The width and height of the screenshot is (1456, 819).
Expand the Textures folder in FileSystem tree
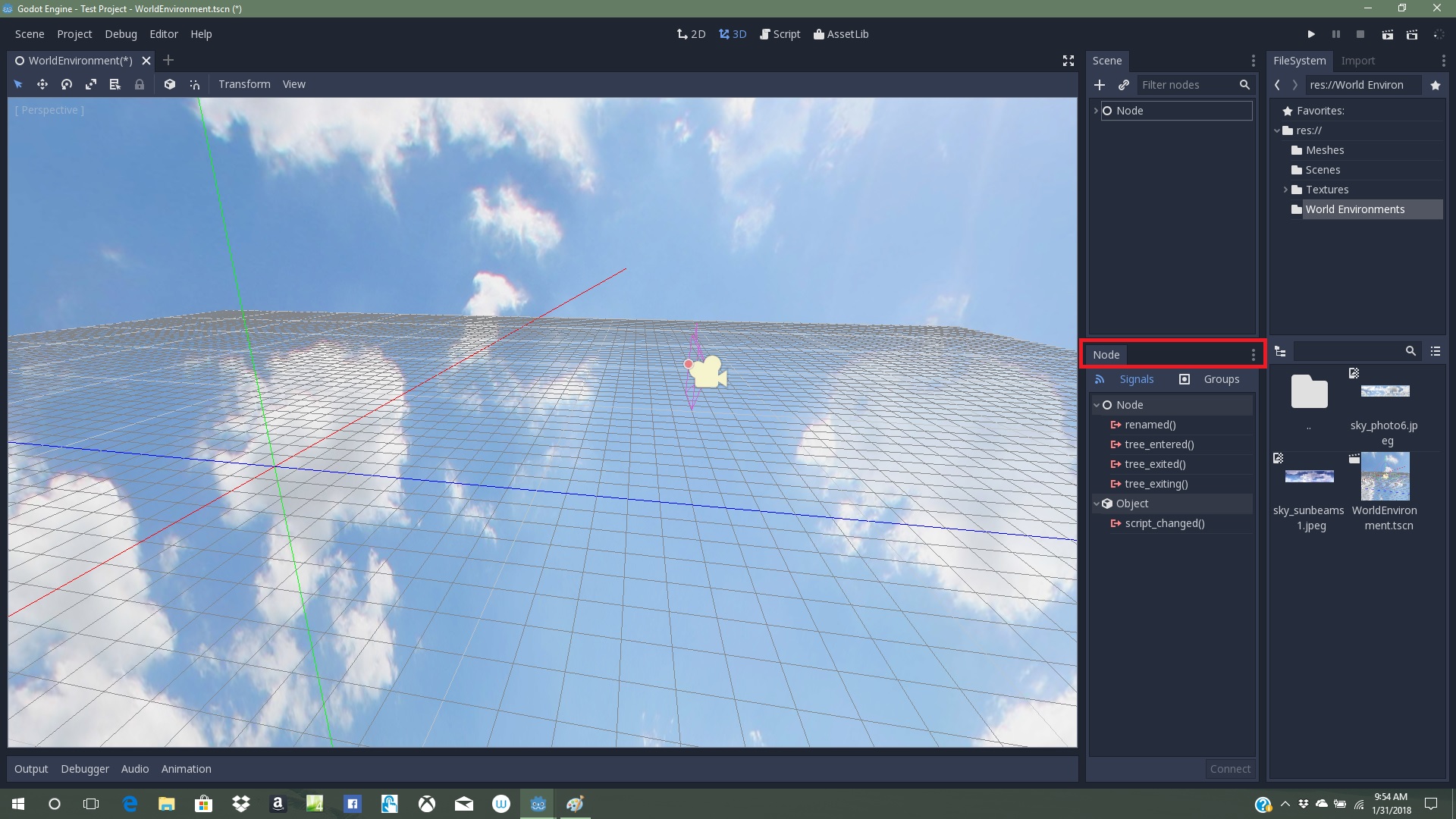click(x=1285, y=190)
